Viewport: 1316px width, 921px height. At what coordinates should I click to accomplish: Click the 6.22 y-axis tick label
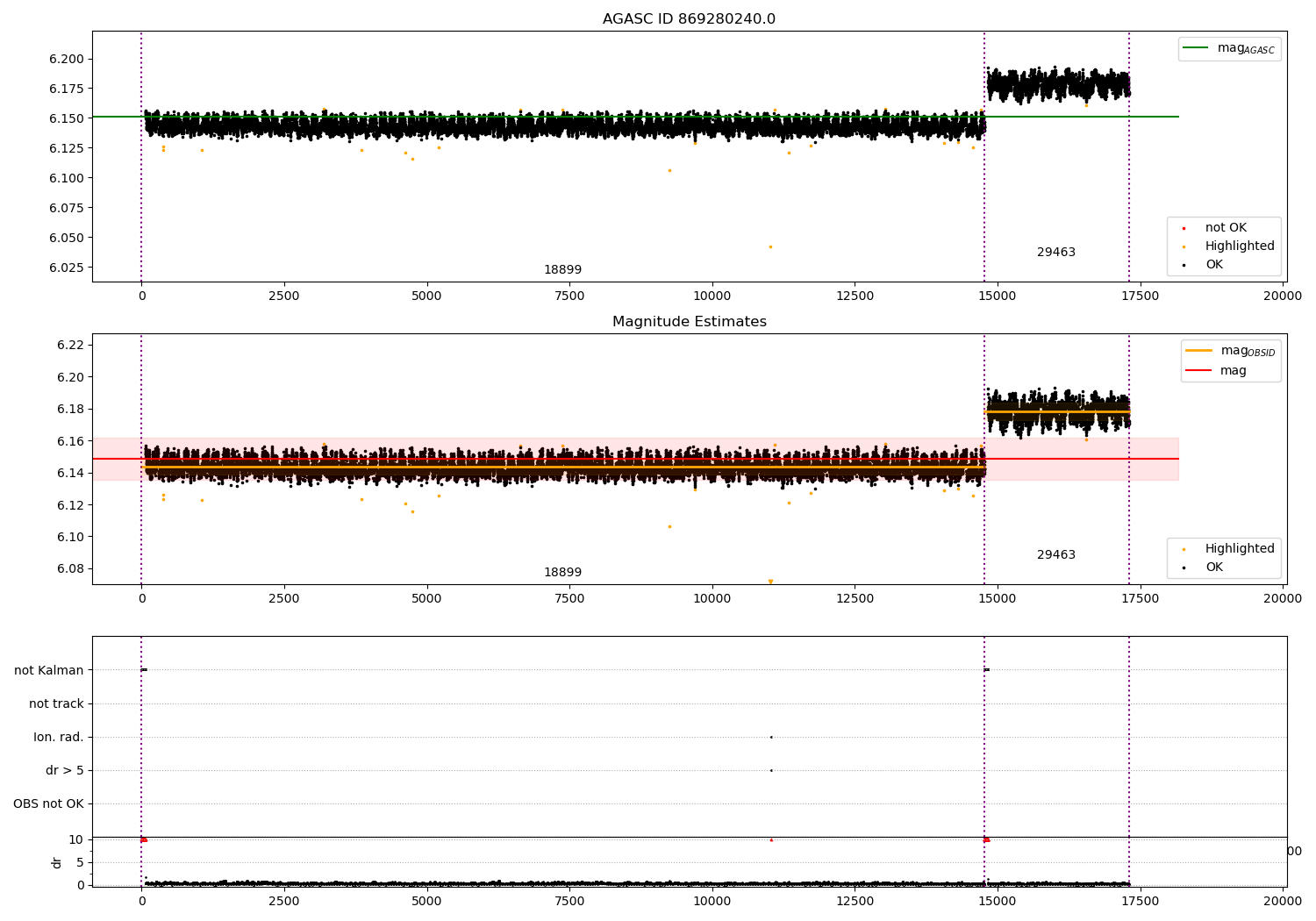pos(70,346)
